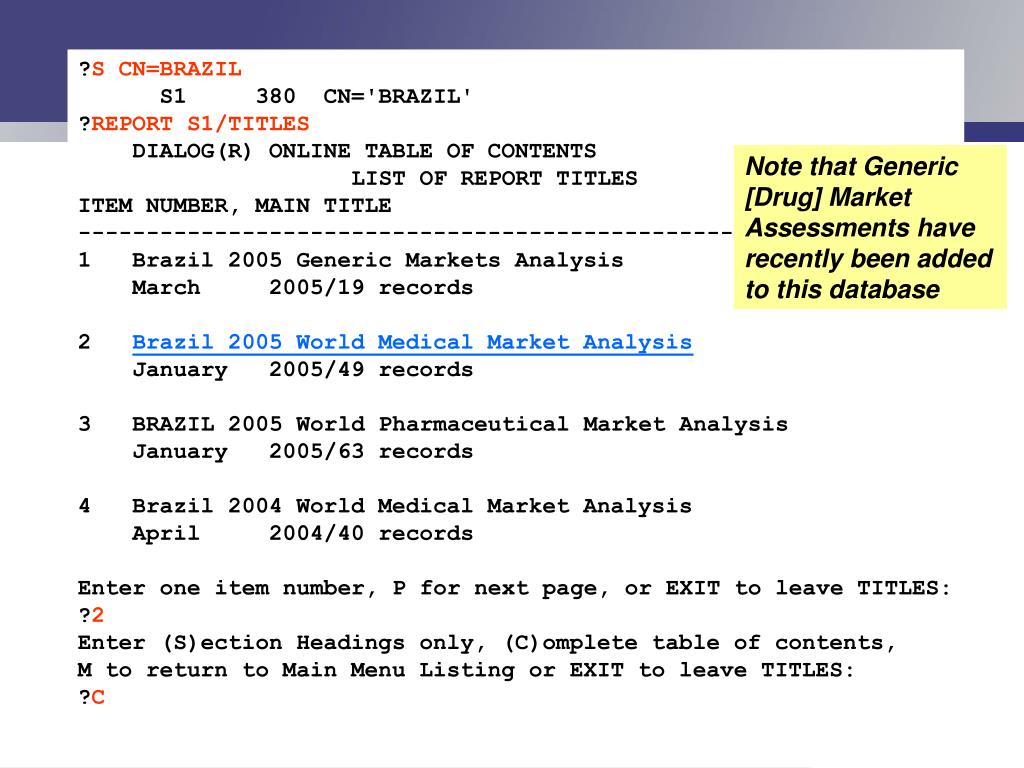Select the Enter one item number prompt line

click(514, 589)
